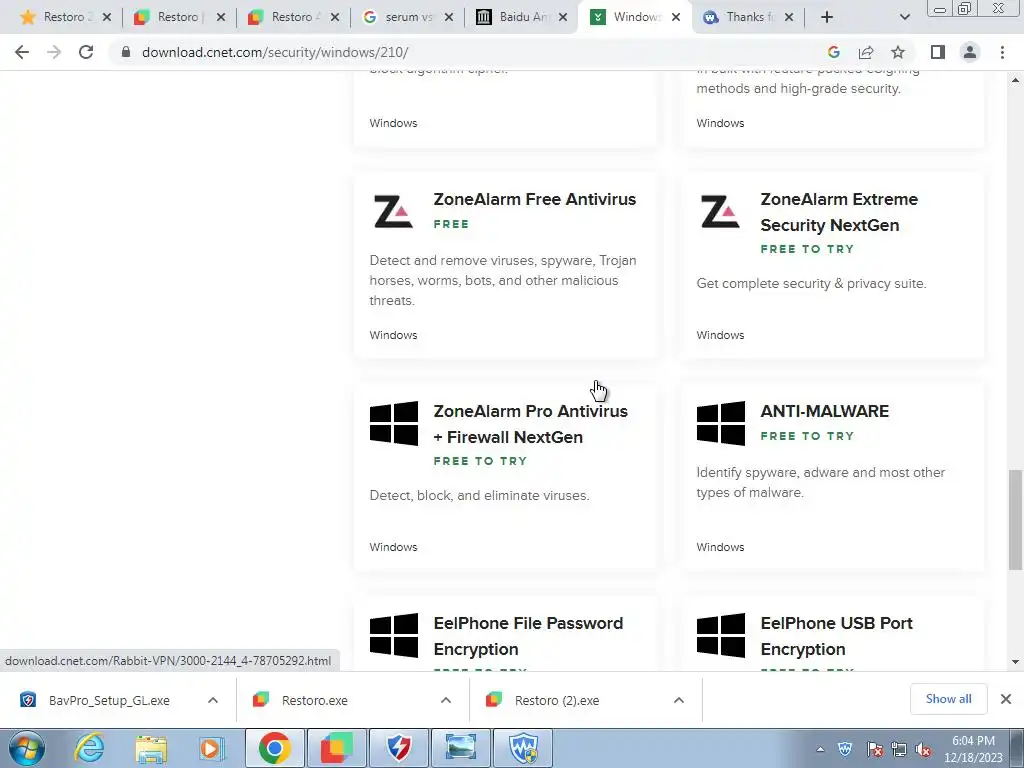This screenshot has height=768, width=1024.
Task: Close the Baidu Antivirus tab
Action: pyautogui.click(x=563, y=18)
